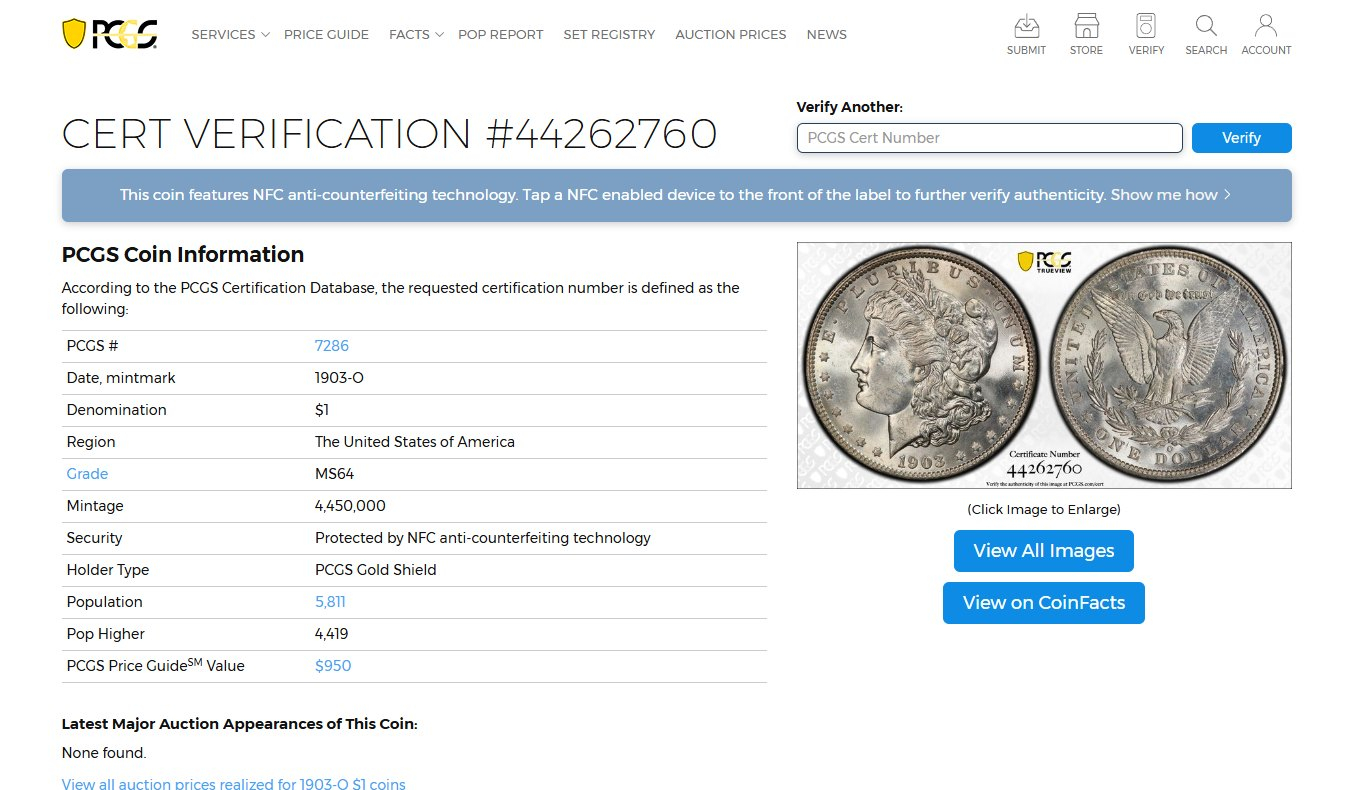Click the blue Verify button
Screen dimensions: 1368x790
pos(1241,138)
